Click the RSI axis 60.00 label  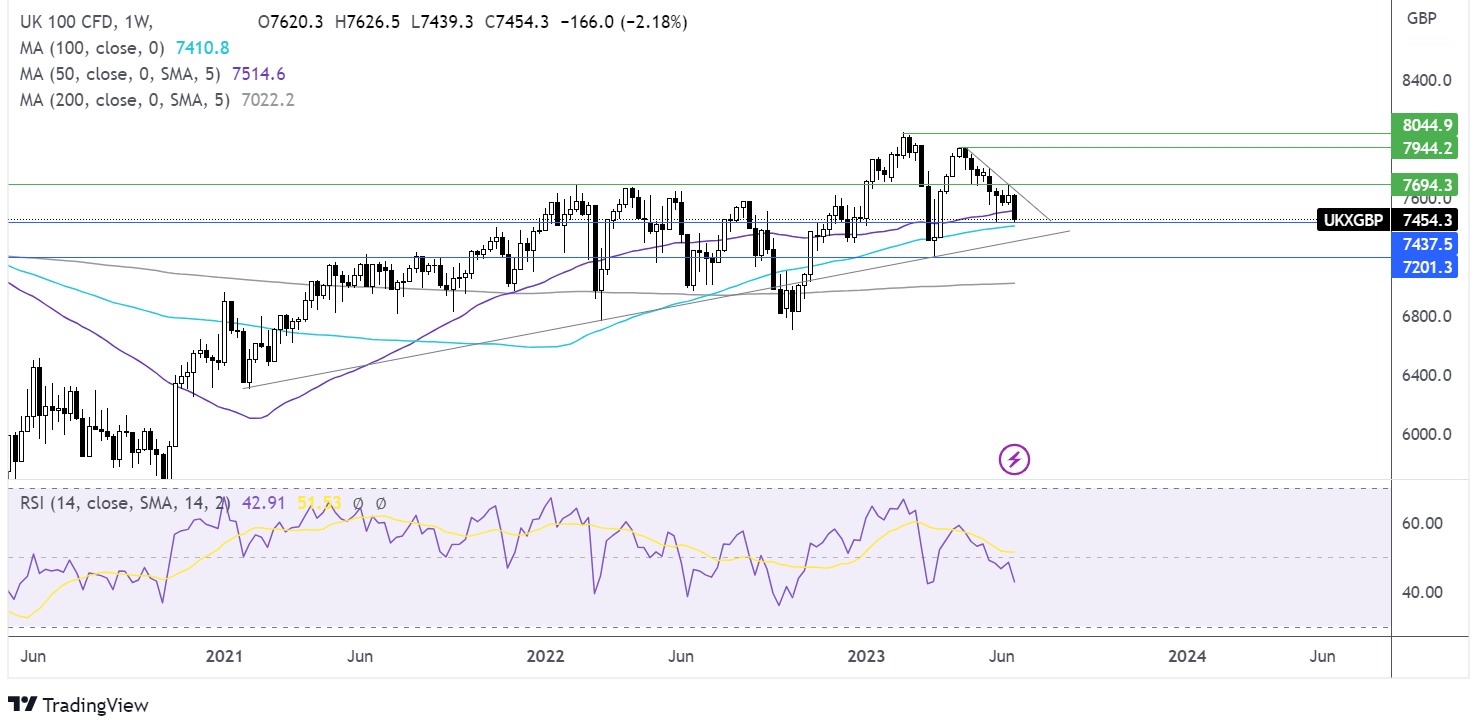(1421, 523)
